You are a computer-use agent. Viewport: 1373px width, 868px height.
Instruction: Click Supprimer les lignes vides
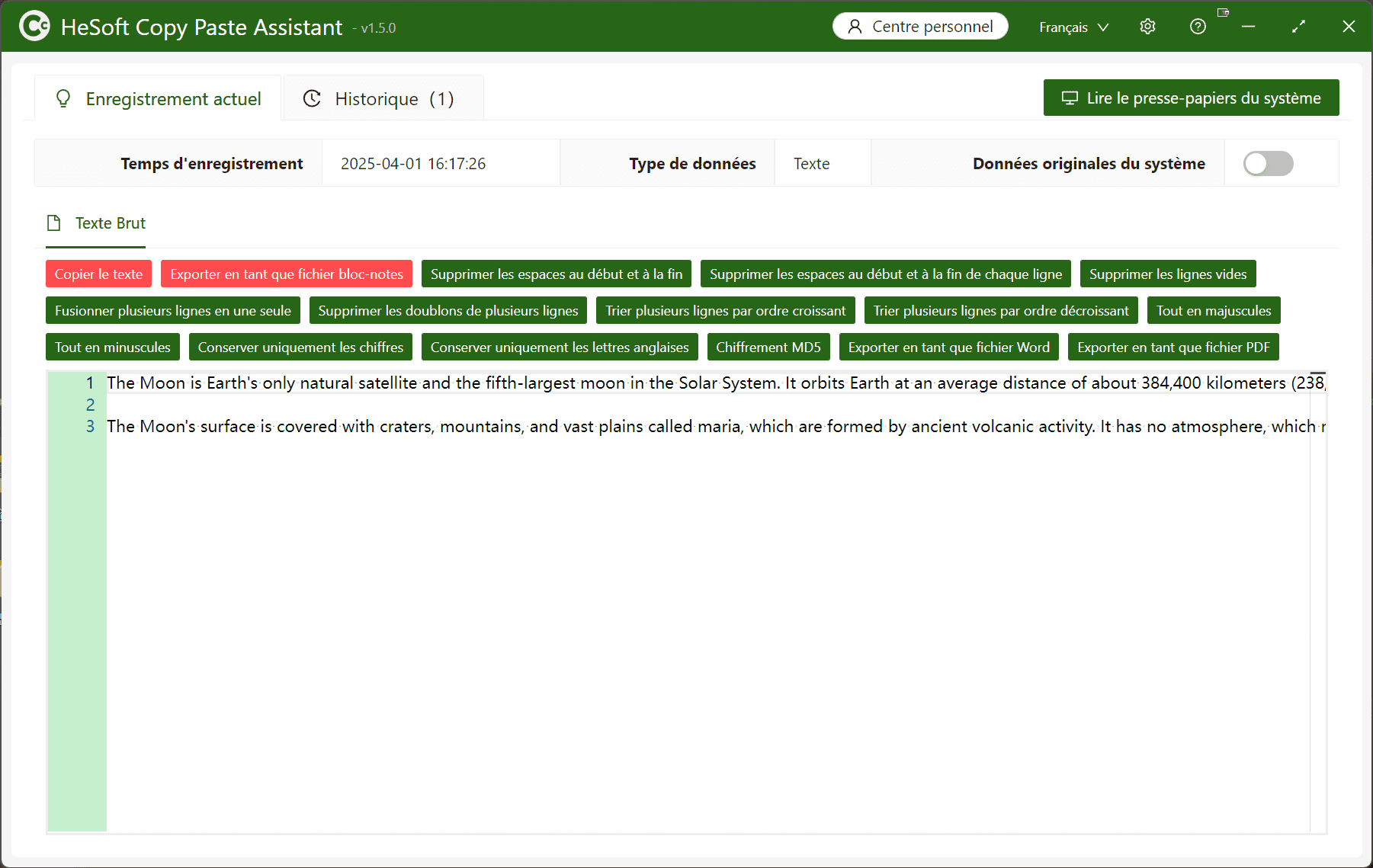coord(1168,274)
